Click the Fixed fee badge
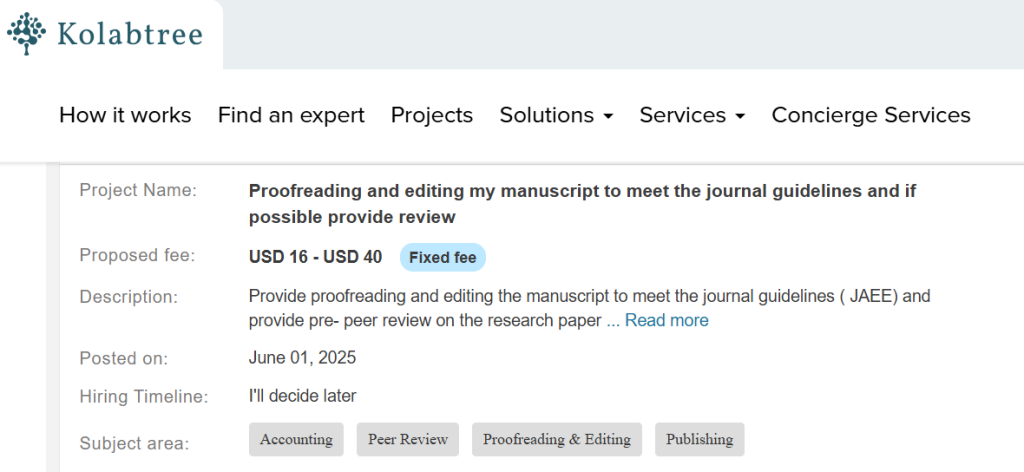 443,257
